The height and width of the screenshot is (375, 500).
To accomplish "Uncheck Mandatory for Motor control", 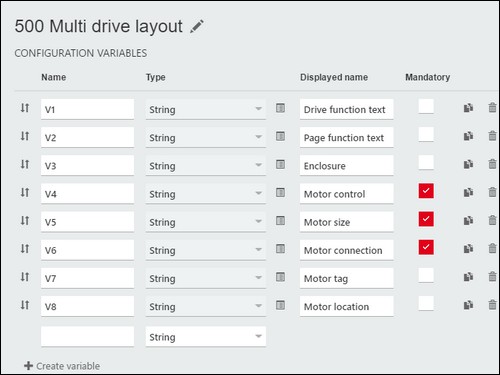I will (x=426, y=191).
